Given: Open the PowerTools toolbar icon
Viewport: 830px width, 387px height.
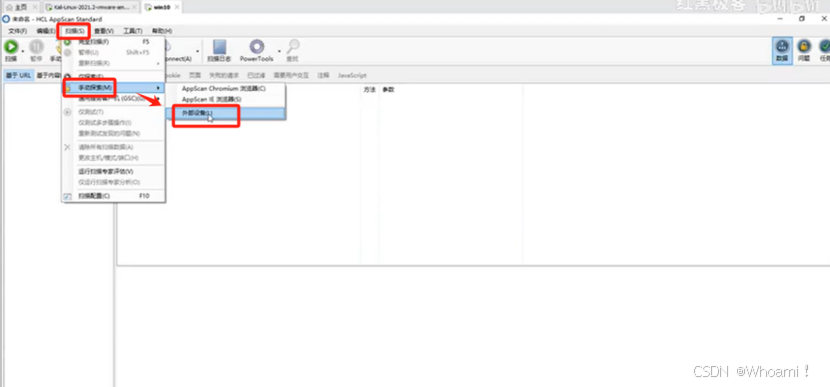Looking at the screenshot, I should click(x=257, y=51).
